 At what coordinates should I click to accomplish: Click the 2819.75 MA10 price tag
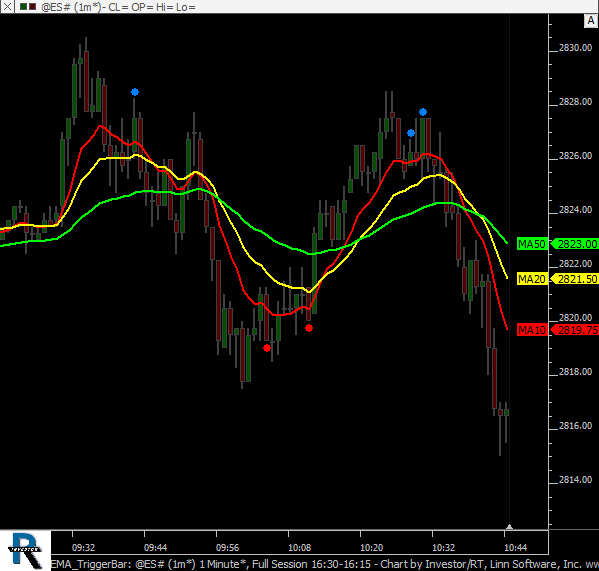point(575,330)
